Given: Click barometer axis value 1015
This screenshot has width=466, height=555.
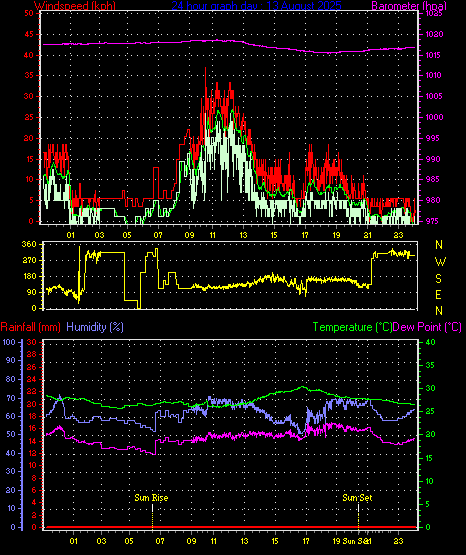Looking at the screenshot, I should 434,55.
